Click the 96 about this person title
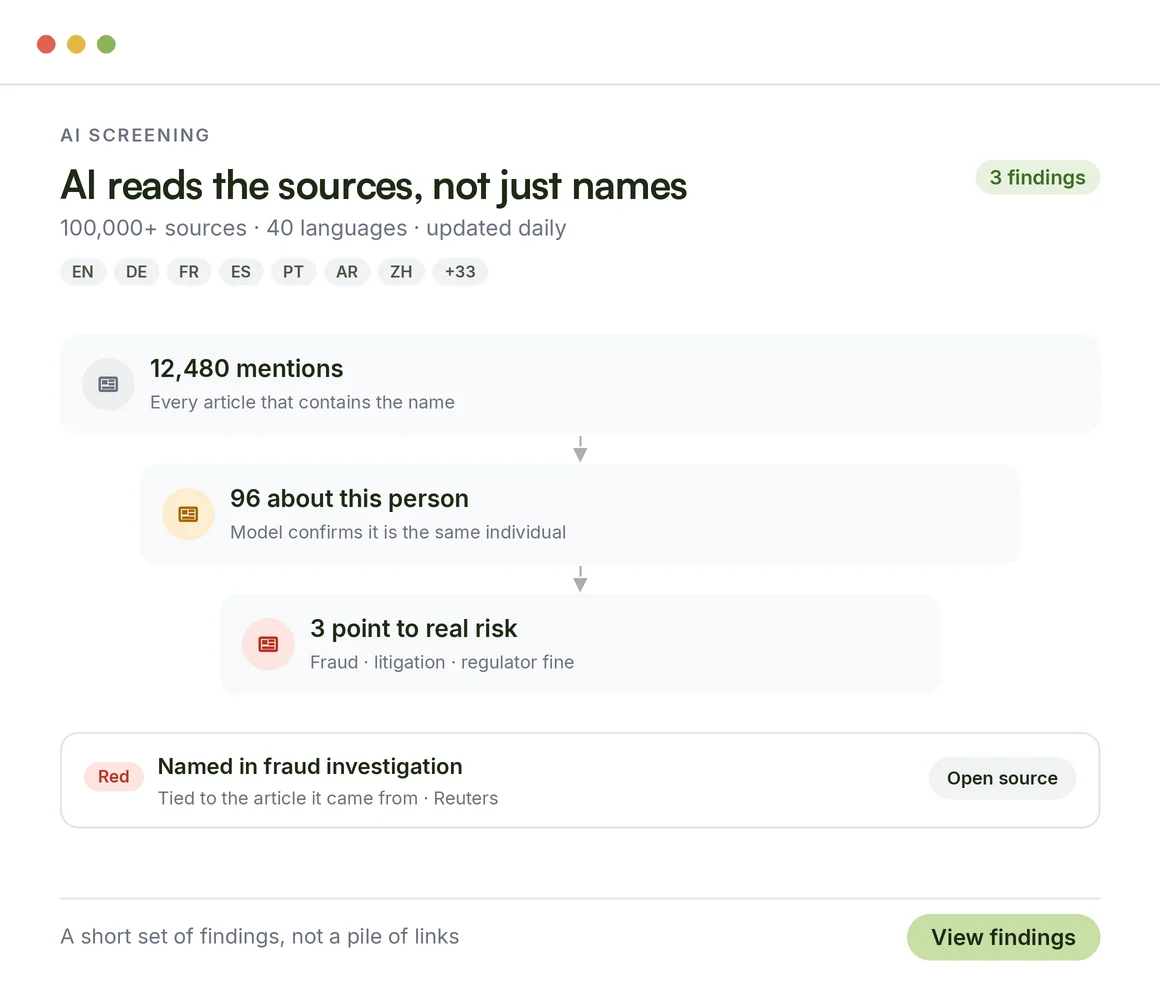 [x=349, y=499]
